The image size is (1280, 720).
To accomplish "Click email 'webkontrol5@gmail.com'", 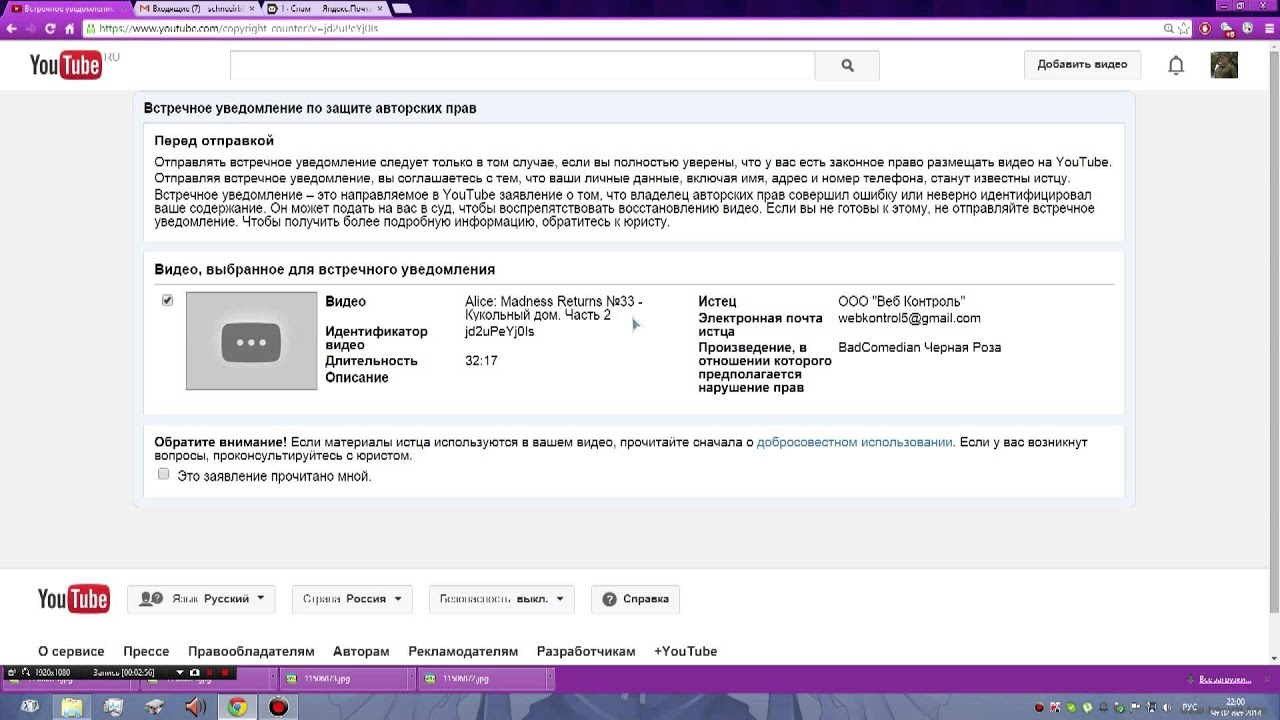I will (x=909, y=318).
